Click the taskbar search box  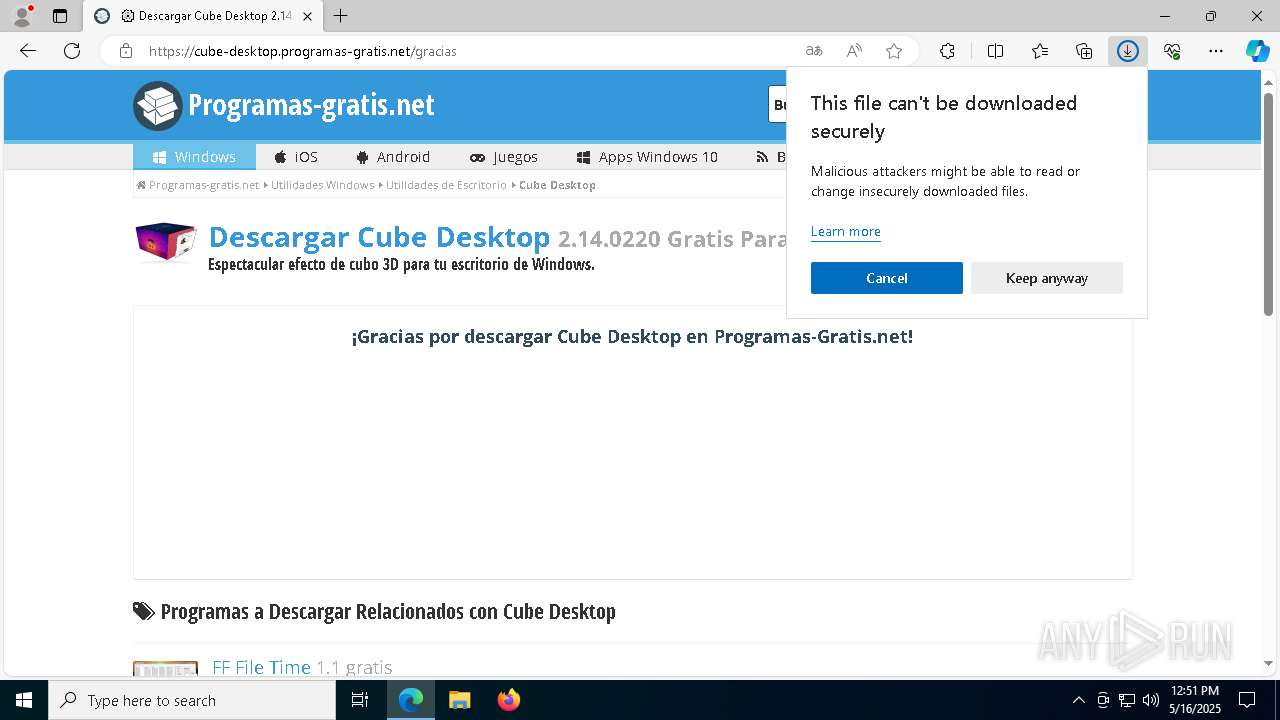(192, 700)
